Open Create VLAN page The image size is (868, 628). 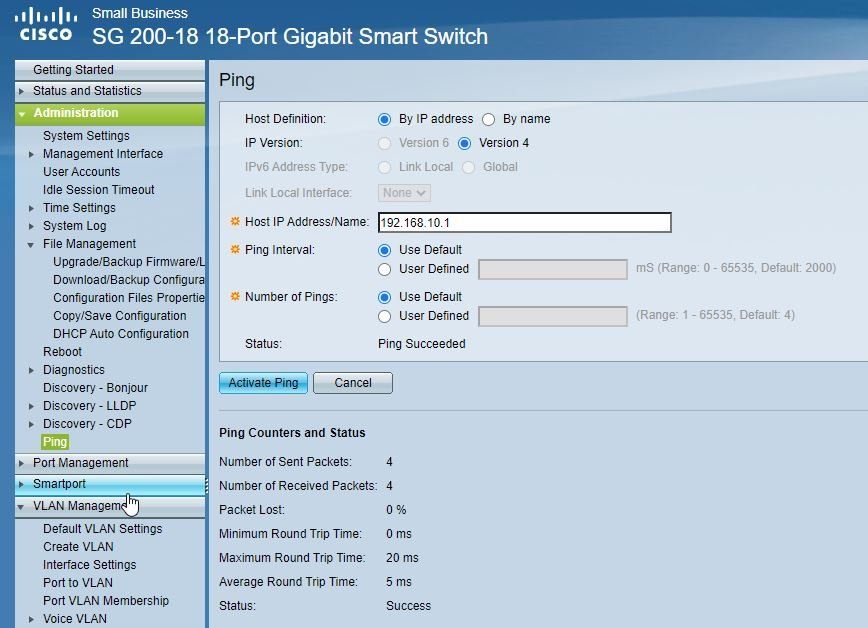click(78, 547)
